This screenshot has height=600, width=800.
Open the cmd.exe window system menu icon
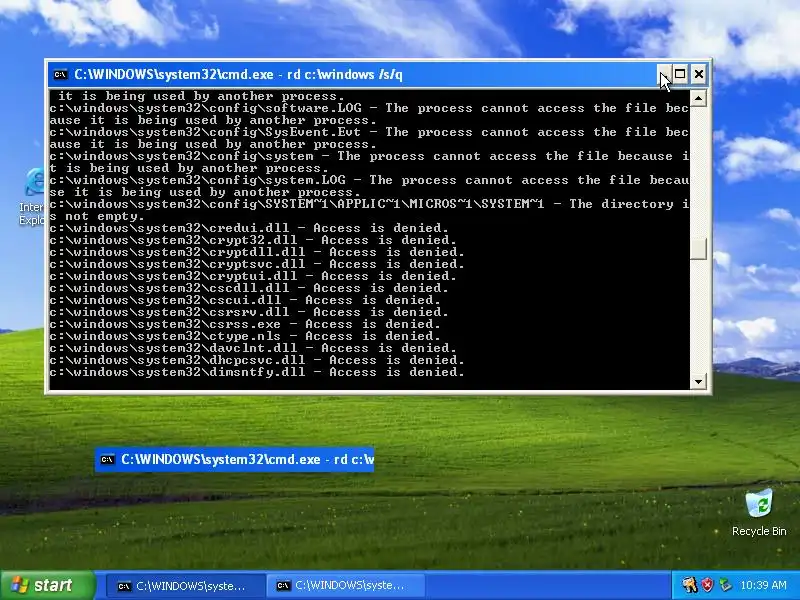(60, 74)
